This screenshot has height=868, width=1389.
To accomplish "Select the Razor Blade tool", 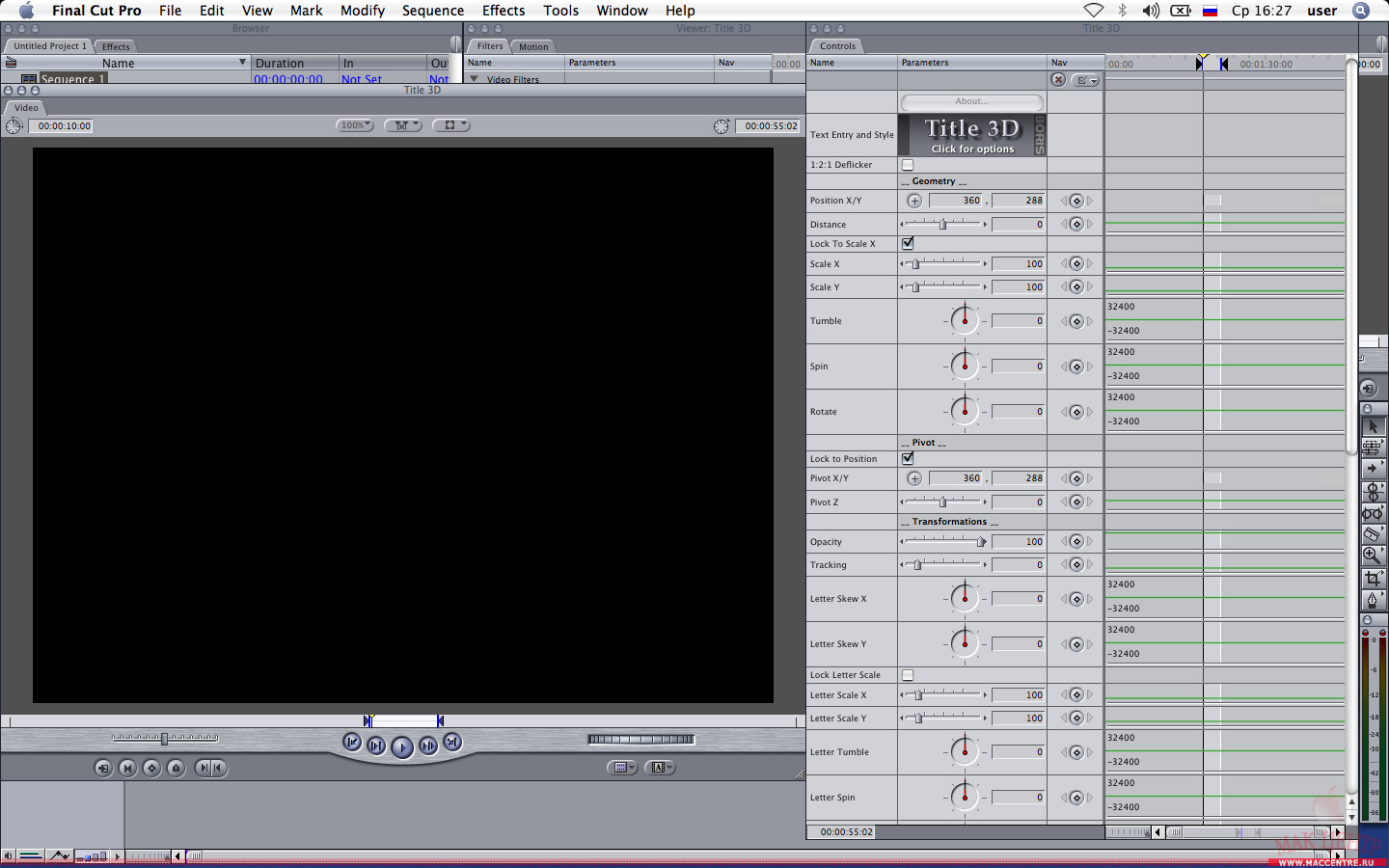I will point(1373,534).
